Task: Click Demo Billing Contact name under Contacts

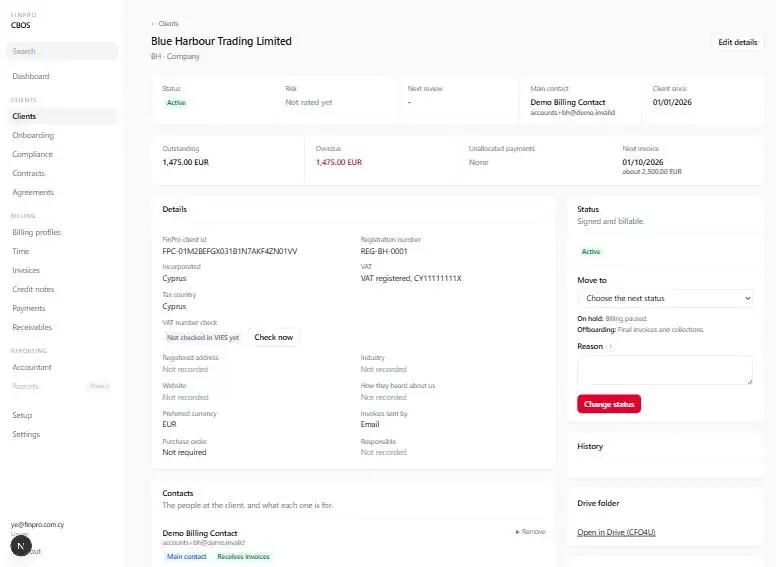Action: [x=200, y=533]
